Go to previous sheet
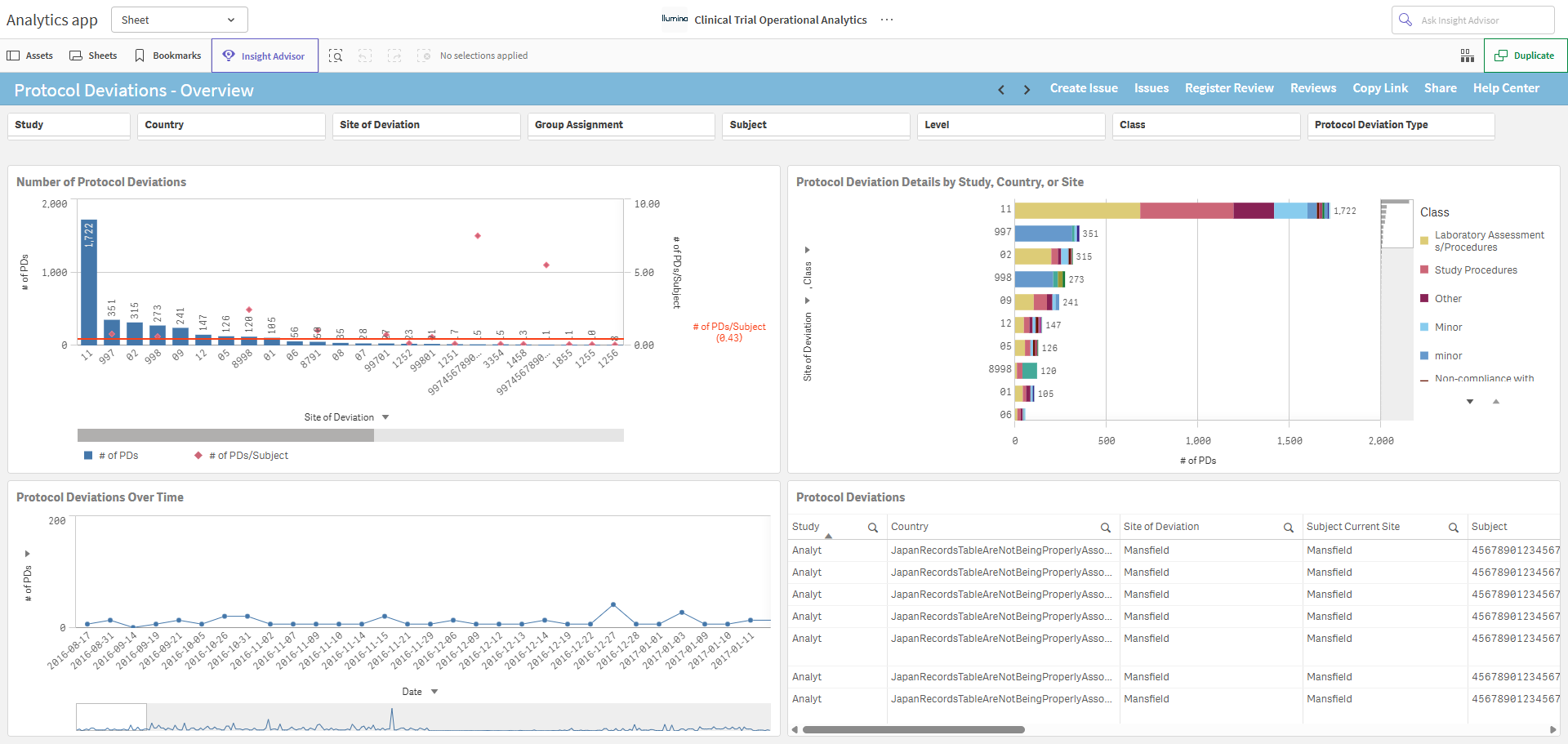 click(1001, 89)
